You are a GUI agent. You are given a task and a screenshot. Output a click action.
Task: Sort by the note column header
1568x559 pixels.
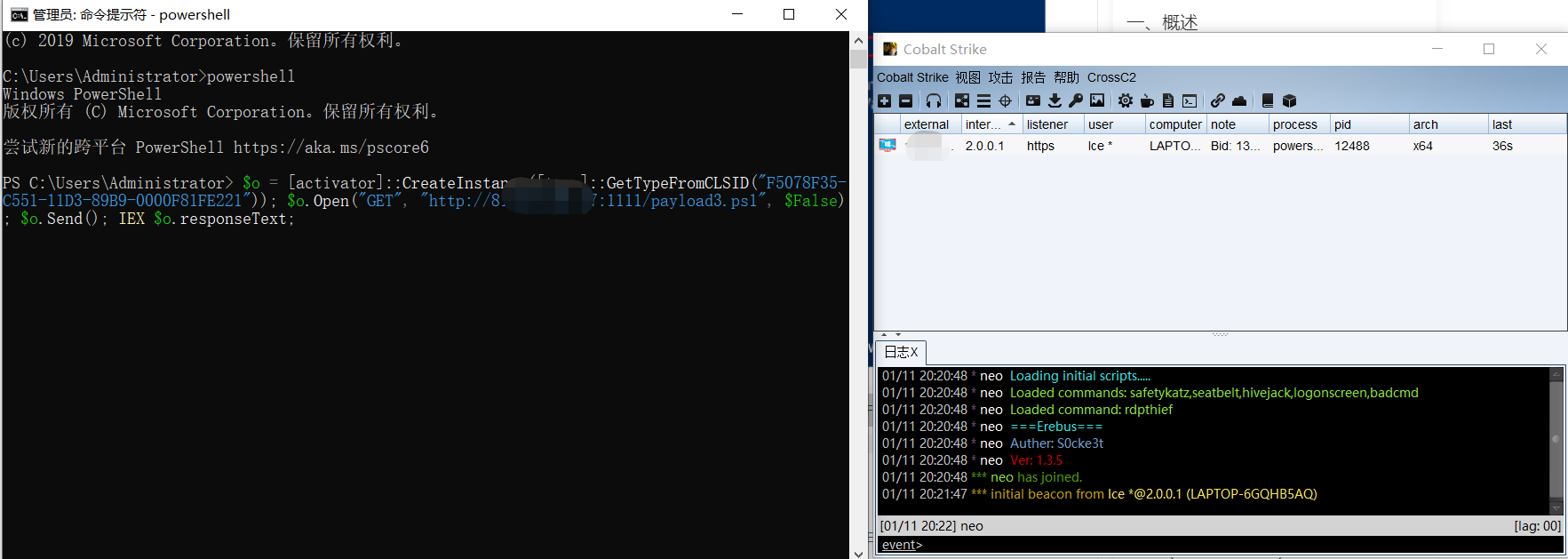click(x=1237, y=124)
